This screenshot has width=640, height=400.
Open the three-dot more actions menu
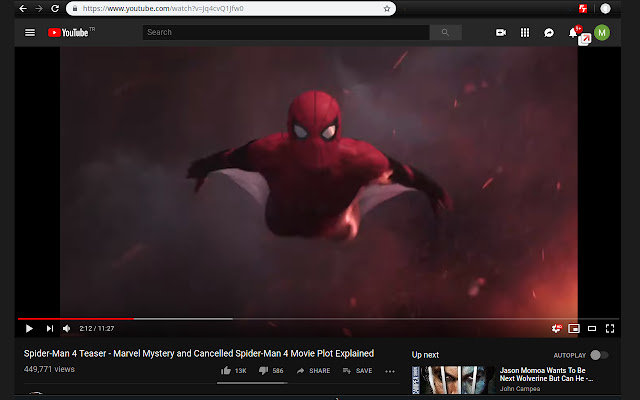point(390,371)
